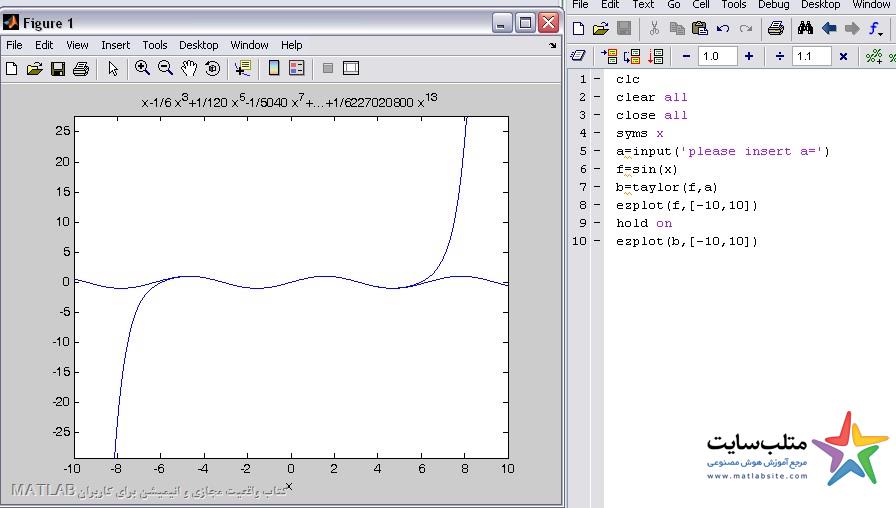Viewport: 896px width, 508px height.
Task: Open the function browser fx dropdown
Action: (876, 28)
